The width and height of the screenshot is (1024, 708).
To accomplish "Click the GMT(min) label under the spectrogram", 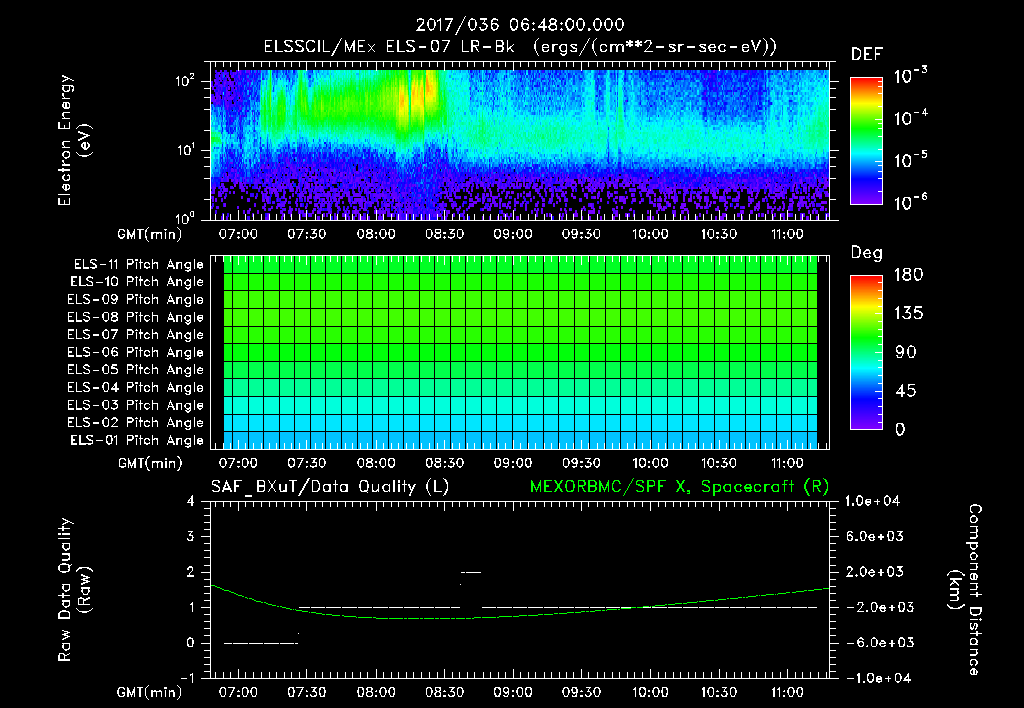I will coord(149,234).
